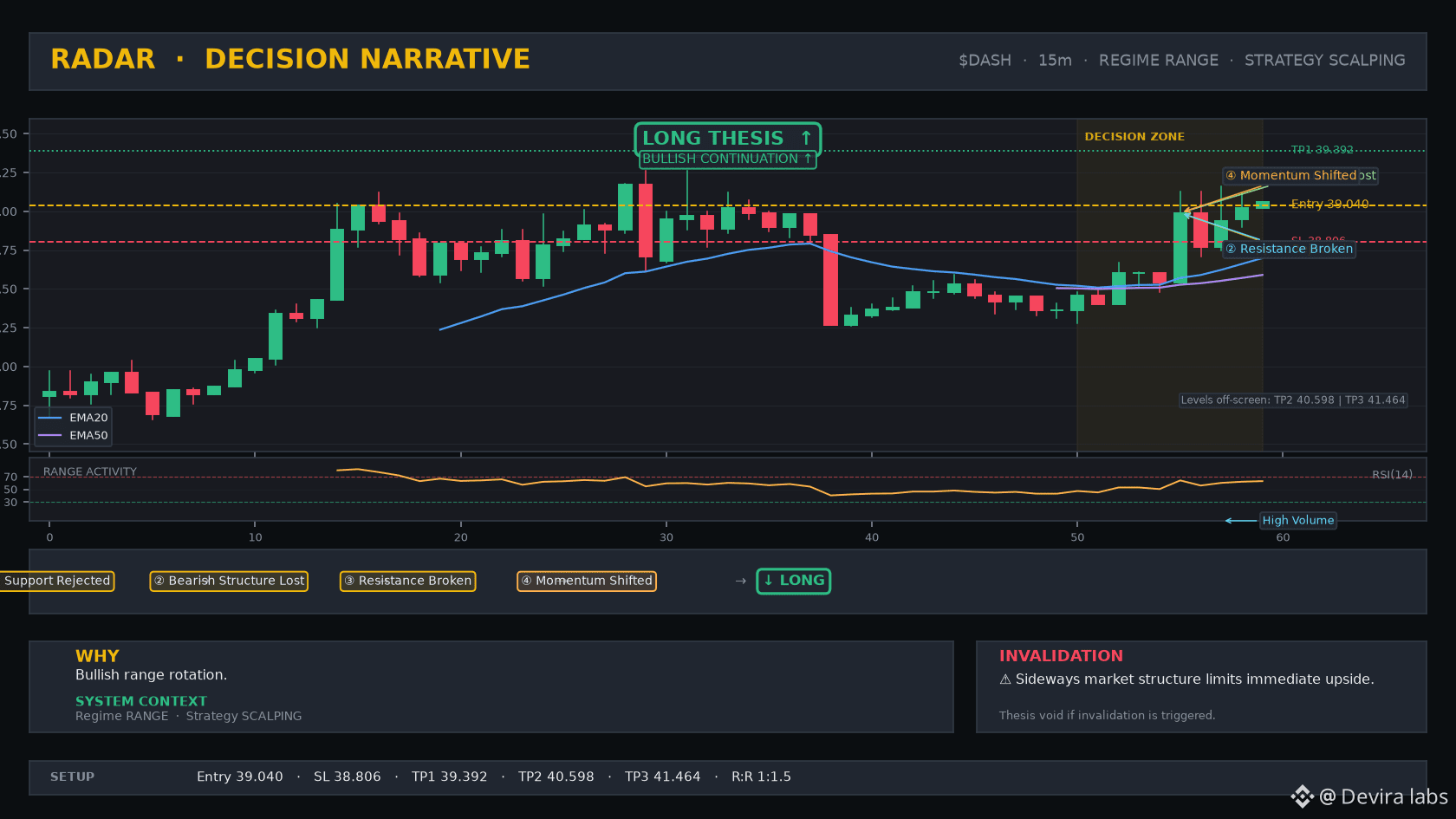
Task: Click the EMA50 legend entry
Action: [x=74, y=436]
